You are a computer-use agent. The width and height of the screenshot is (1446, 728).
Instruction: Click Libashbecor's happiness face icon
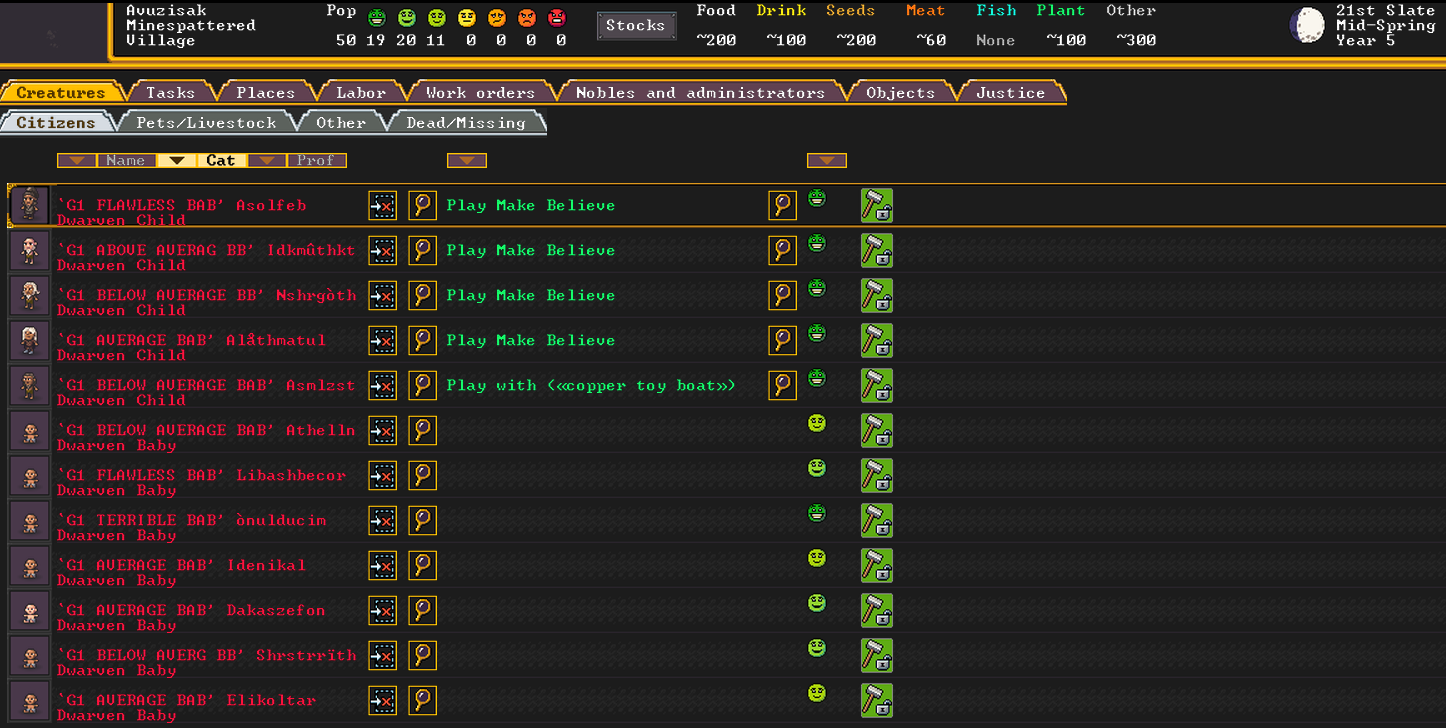click(x=817, y=468)
